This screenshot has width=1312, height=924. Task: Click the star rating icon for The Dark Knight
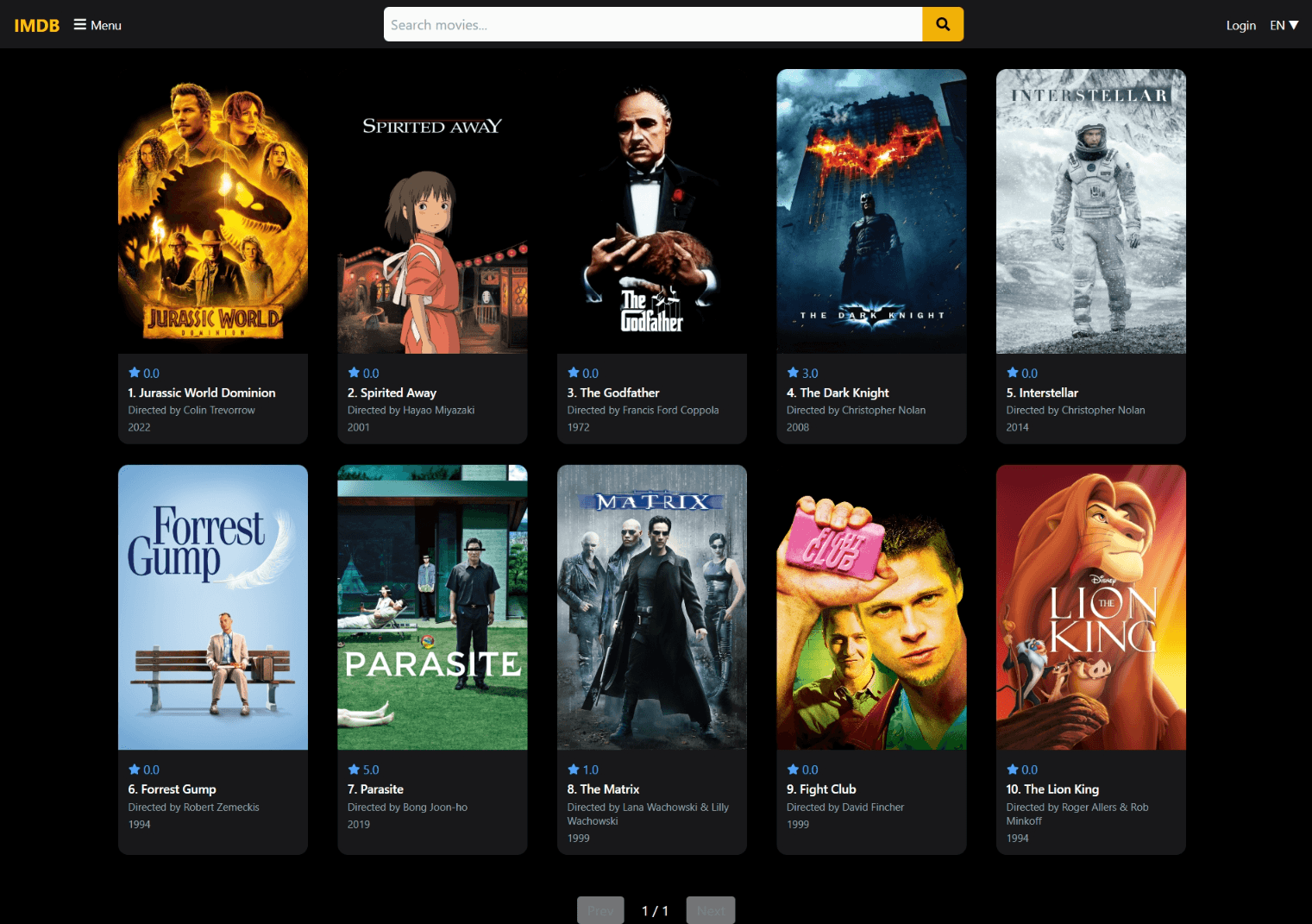click(793, 373)
